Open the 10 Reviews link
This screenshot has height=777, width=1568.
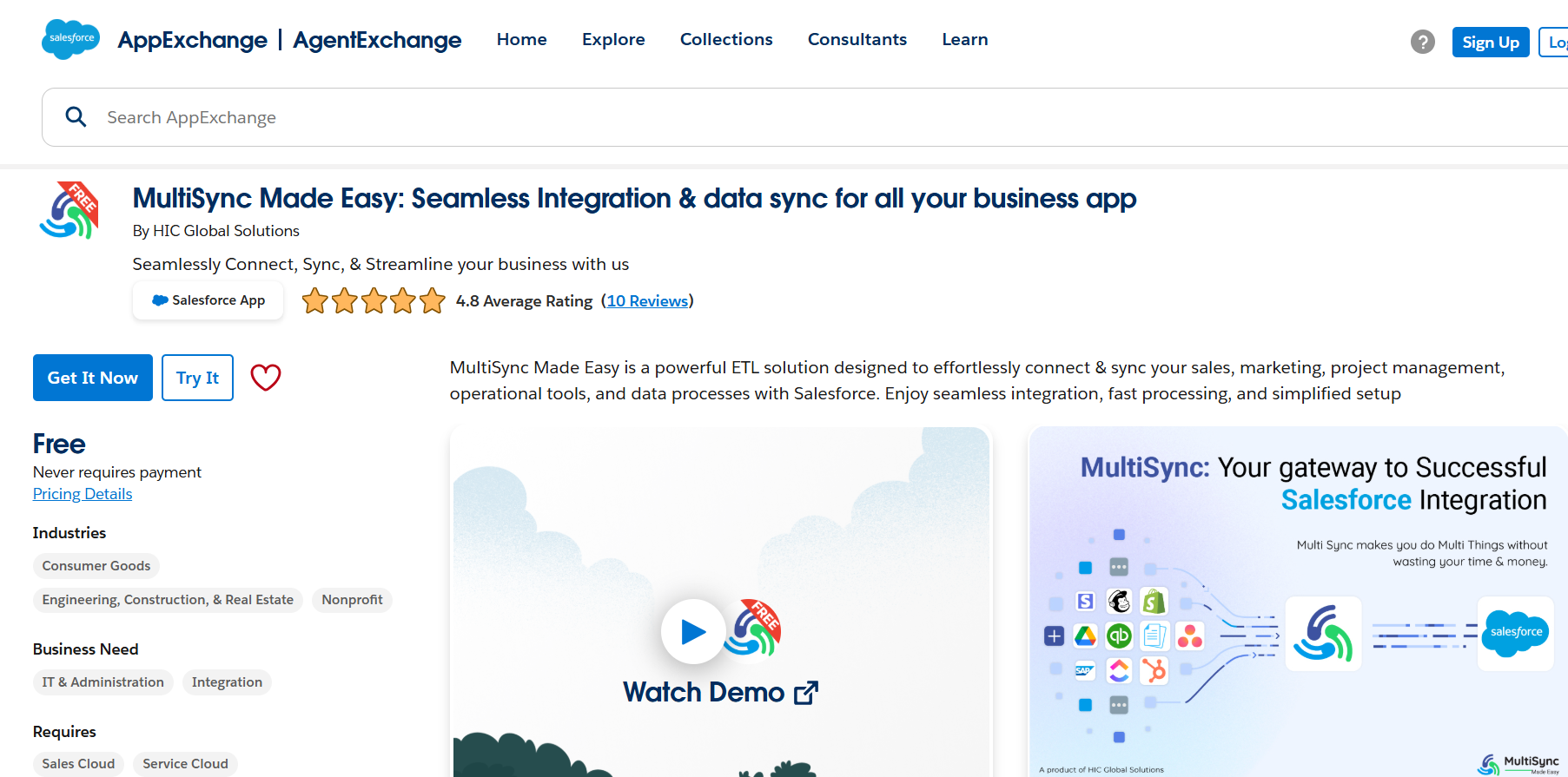[647, 301]
